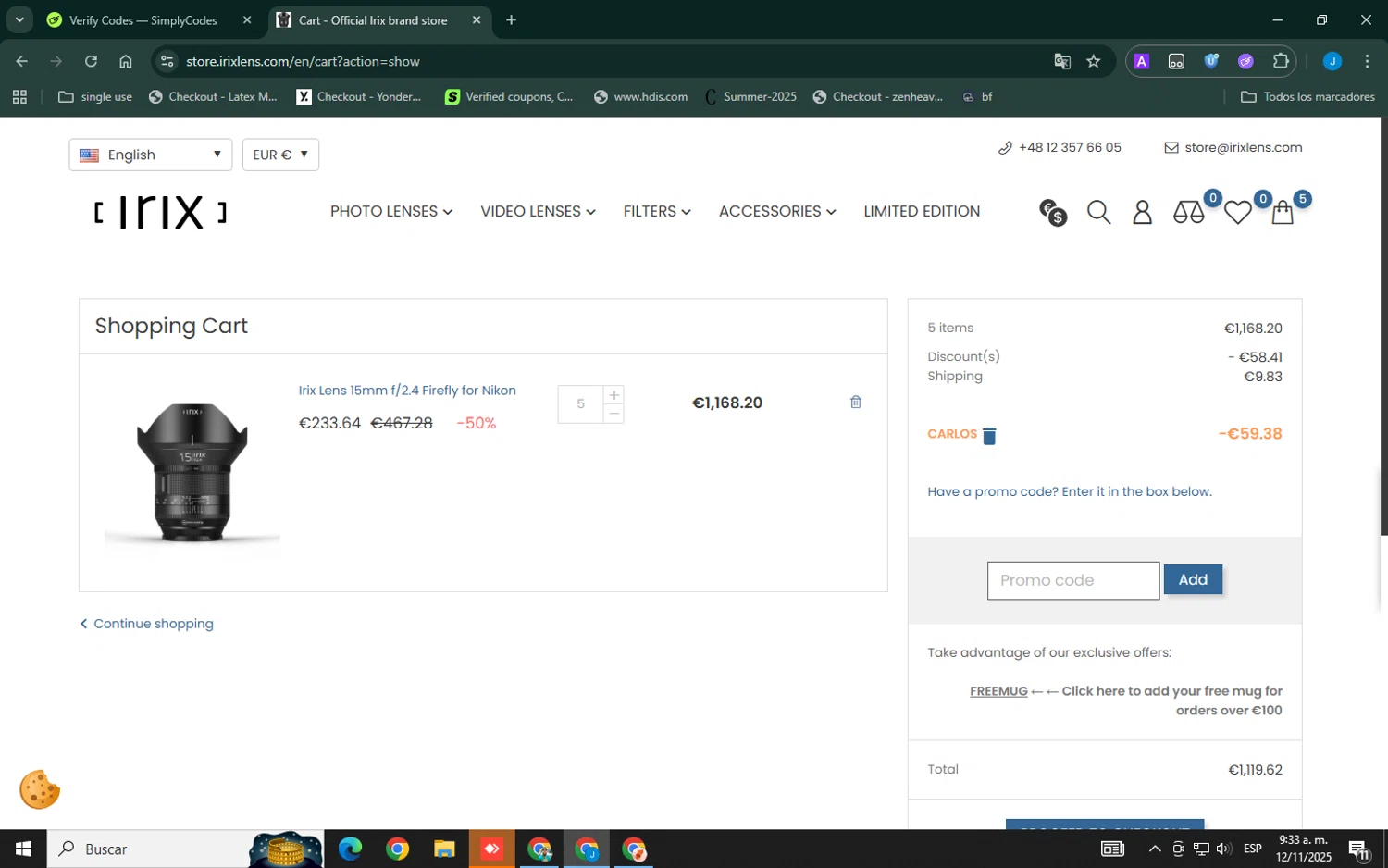Open File Explorer from the taskbar
This screenshot has width=1388, height=868.
point(444,849)
